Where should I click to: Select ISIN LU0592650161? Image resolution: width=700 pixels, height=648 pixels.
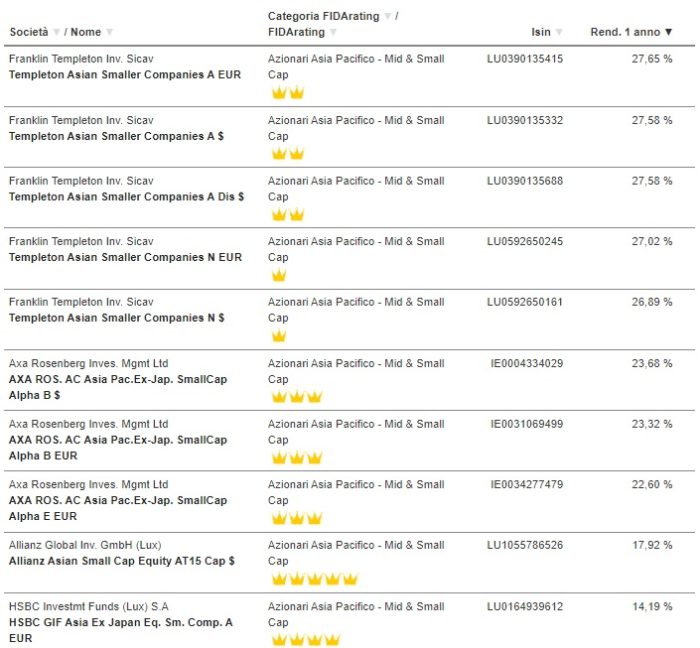click(525, 302)
